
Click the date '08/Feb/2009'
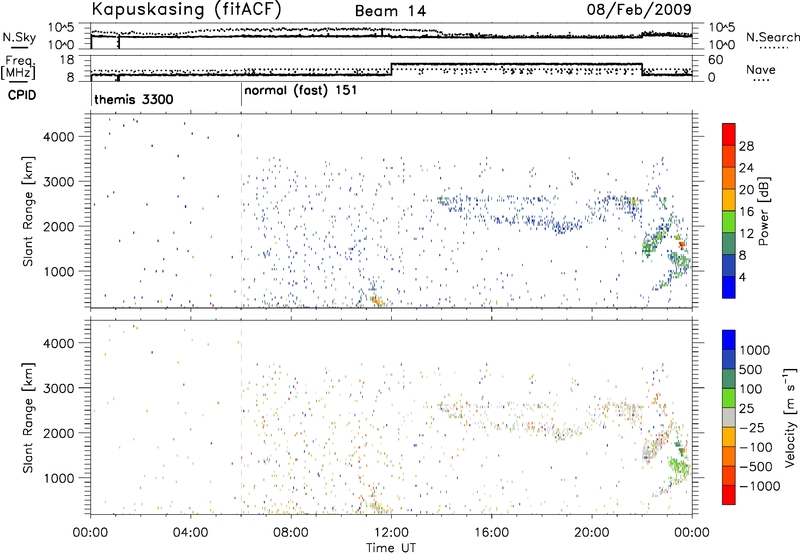(639, 9)
